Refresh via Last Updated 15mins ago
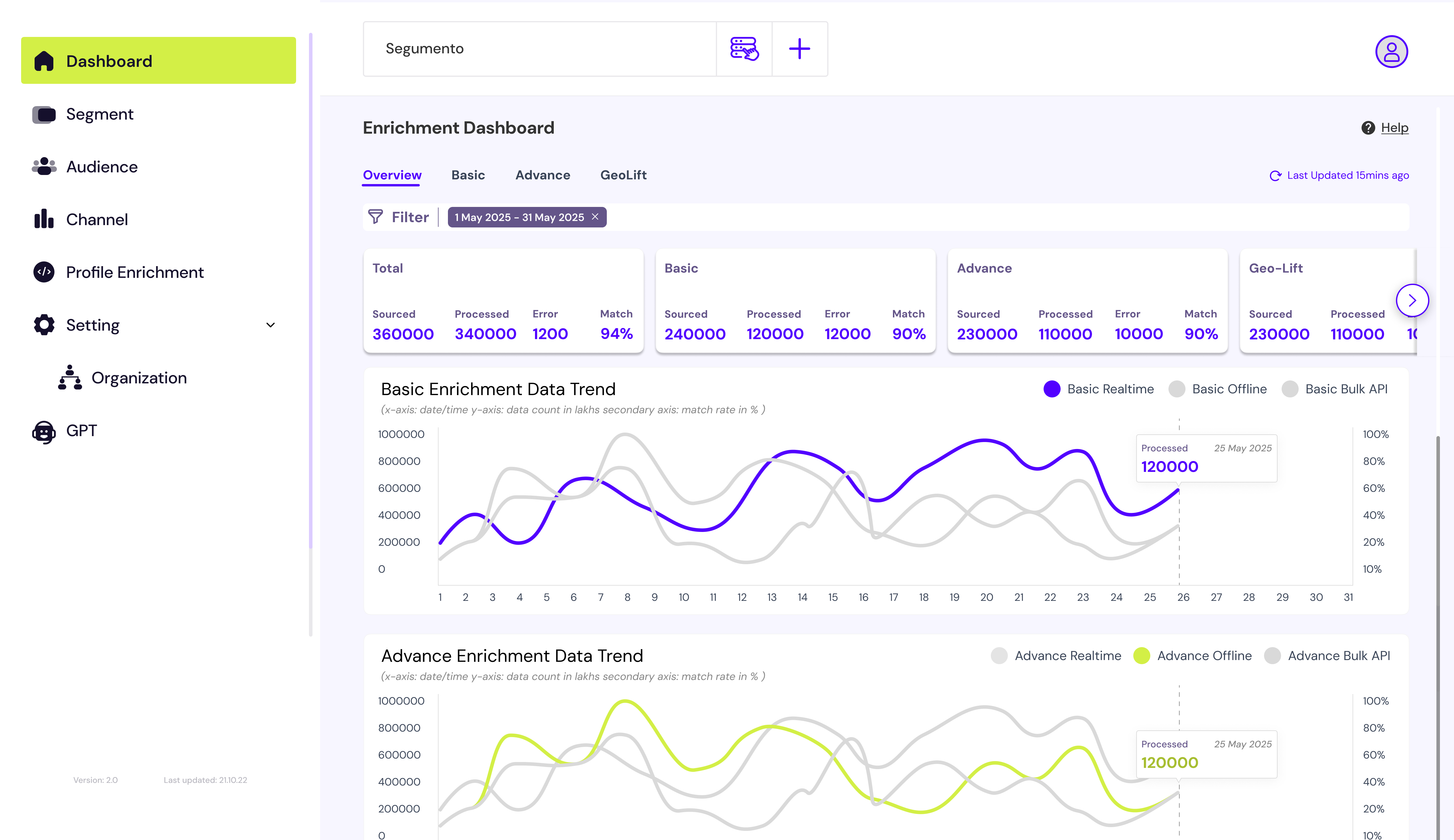Image resolution: width=1454 pixels, height=840 pixels. 1275,175
